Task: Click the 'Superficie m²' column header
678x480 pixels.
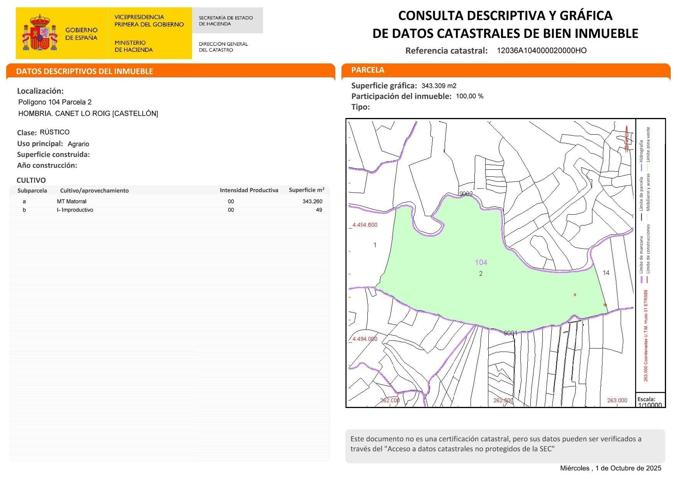Action: [306, 190]
